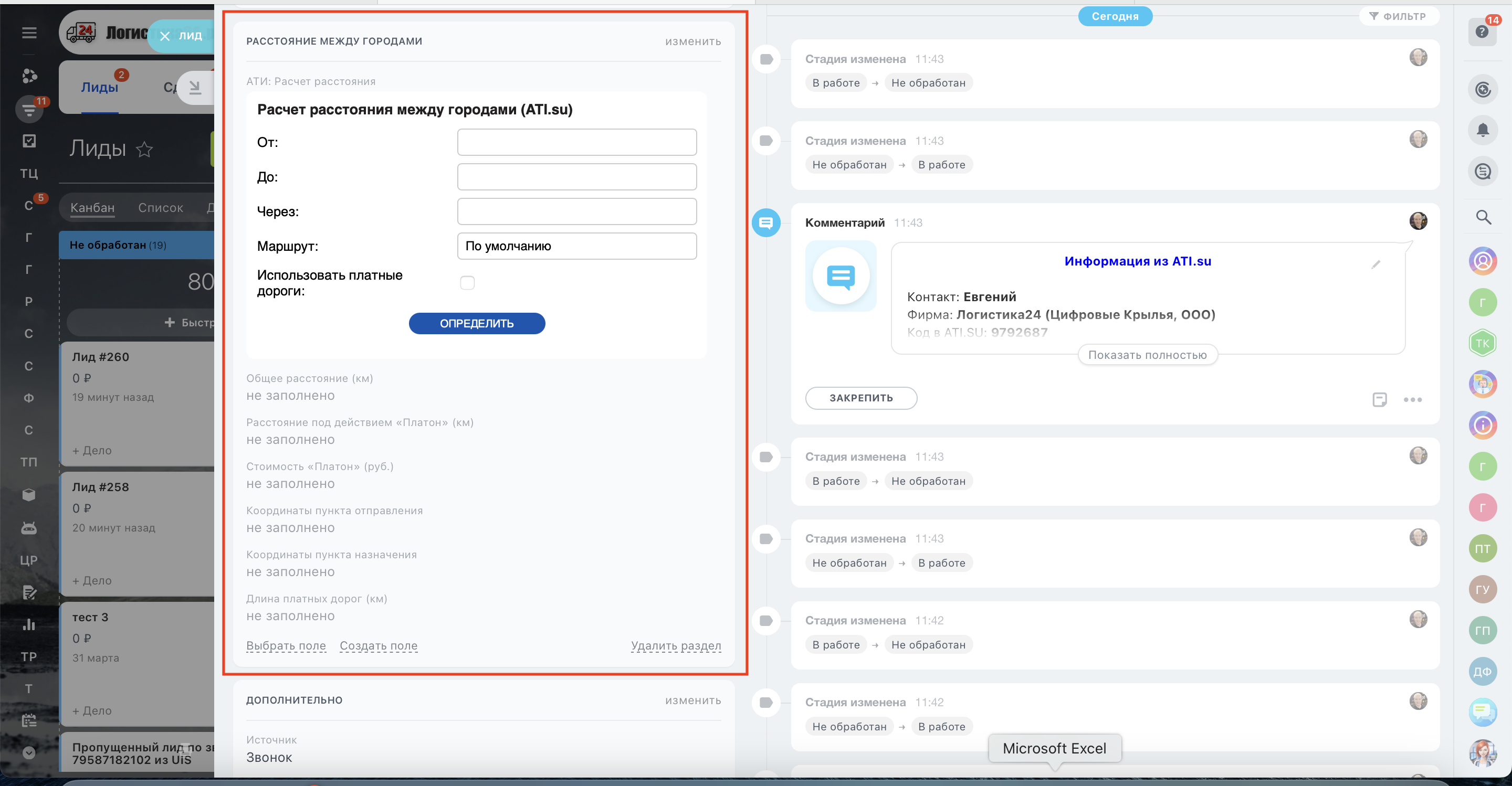Open chat messages icon in right panel
Image resolution: width=1512 pixels, height=786 pixels.
[x=1483, y=171]
